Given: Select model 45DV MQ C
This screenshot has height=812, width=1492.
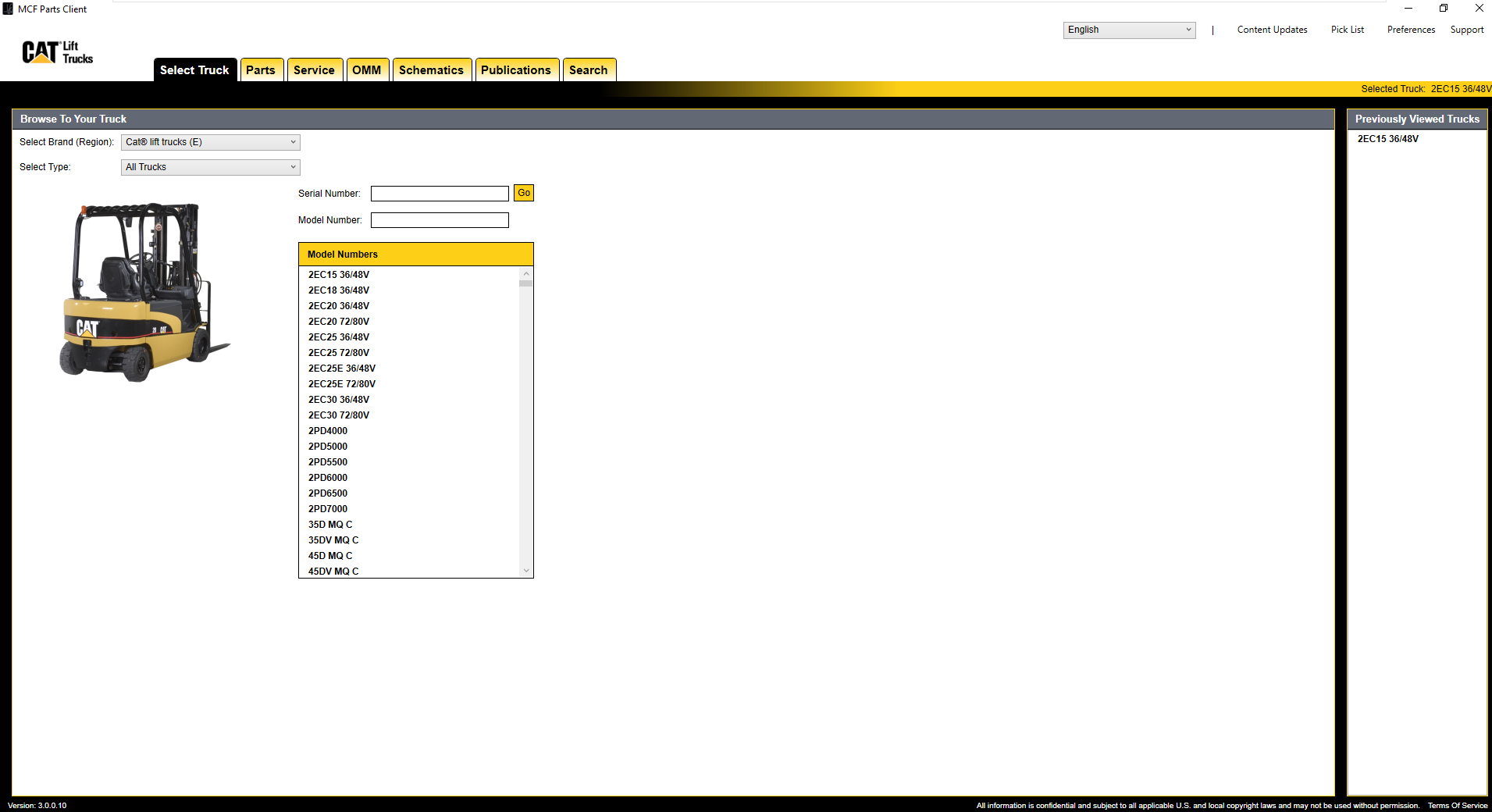Looking at the screenshot, I should 333,572.
